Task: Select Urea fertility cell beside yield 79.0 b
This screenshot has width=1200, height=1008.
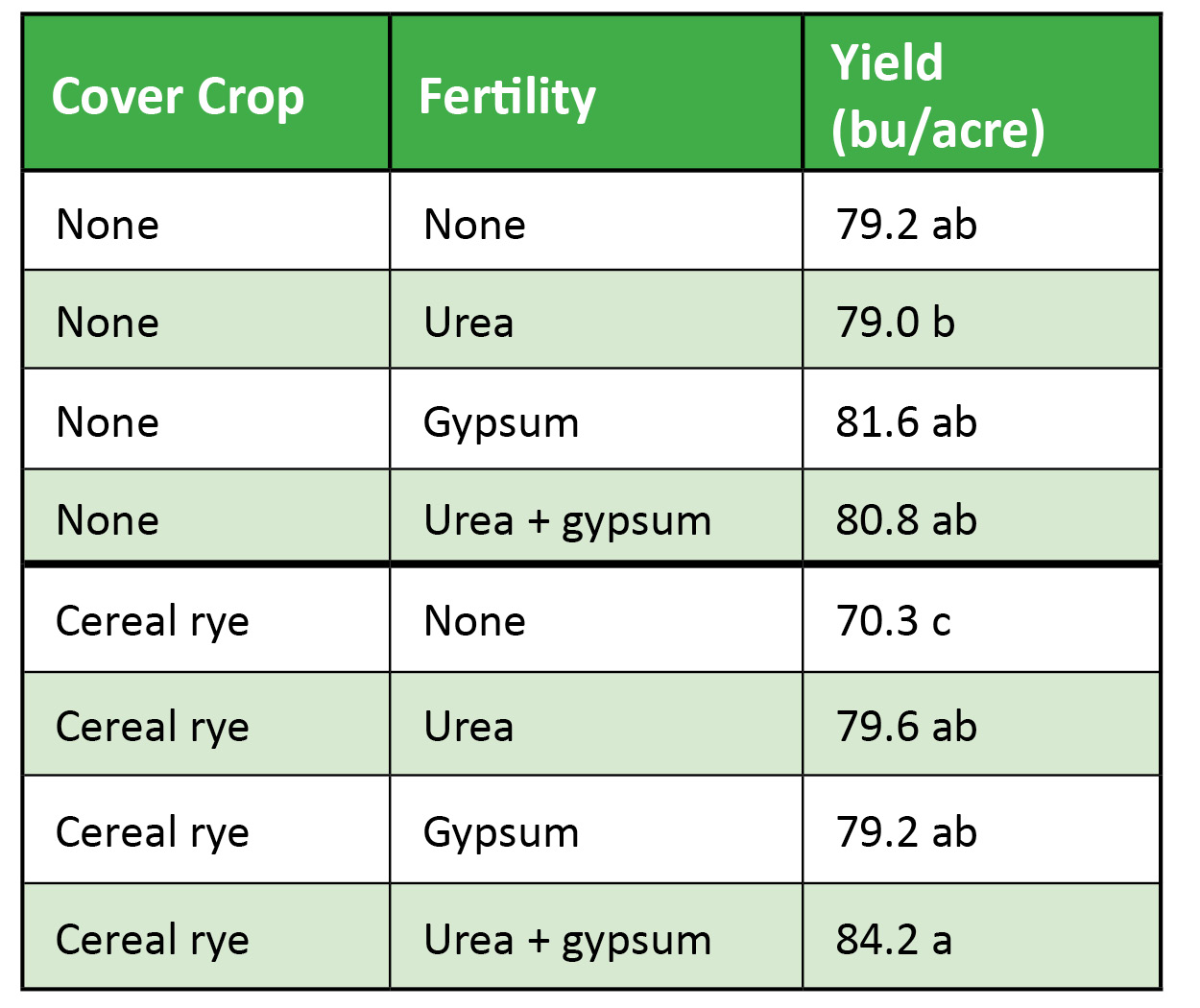Action: point(468,323)
